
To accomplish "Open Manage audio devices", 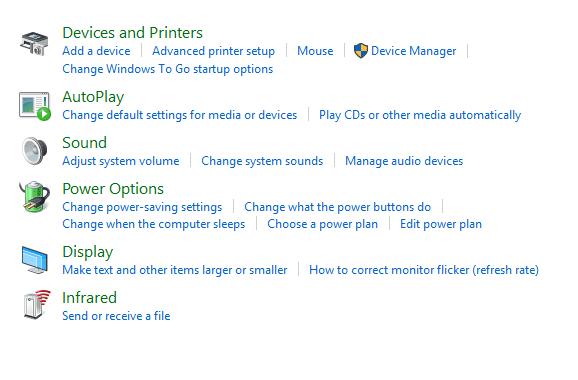I will pos(404,161).
